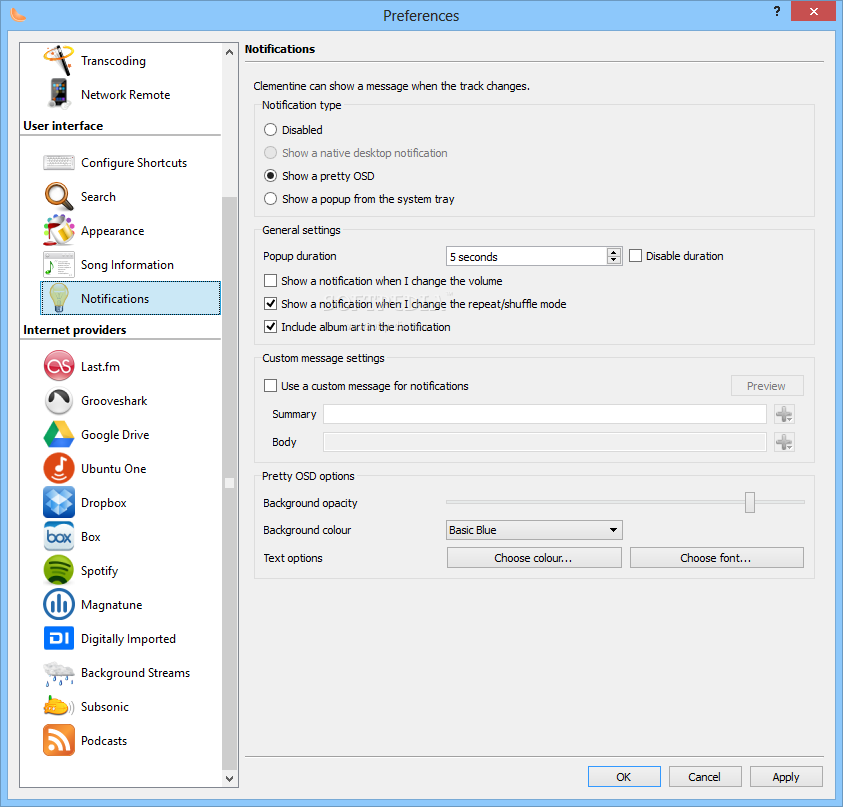The width and height of the screenshot is (843, 807).
Task: Click the Ubuntu One orange icon
Action: (59, 468)
